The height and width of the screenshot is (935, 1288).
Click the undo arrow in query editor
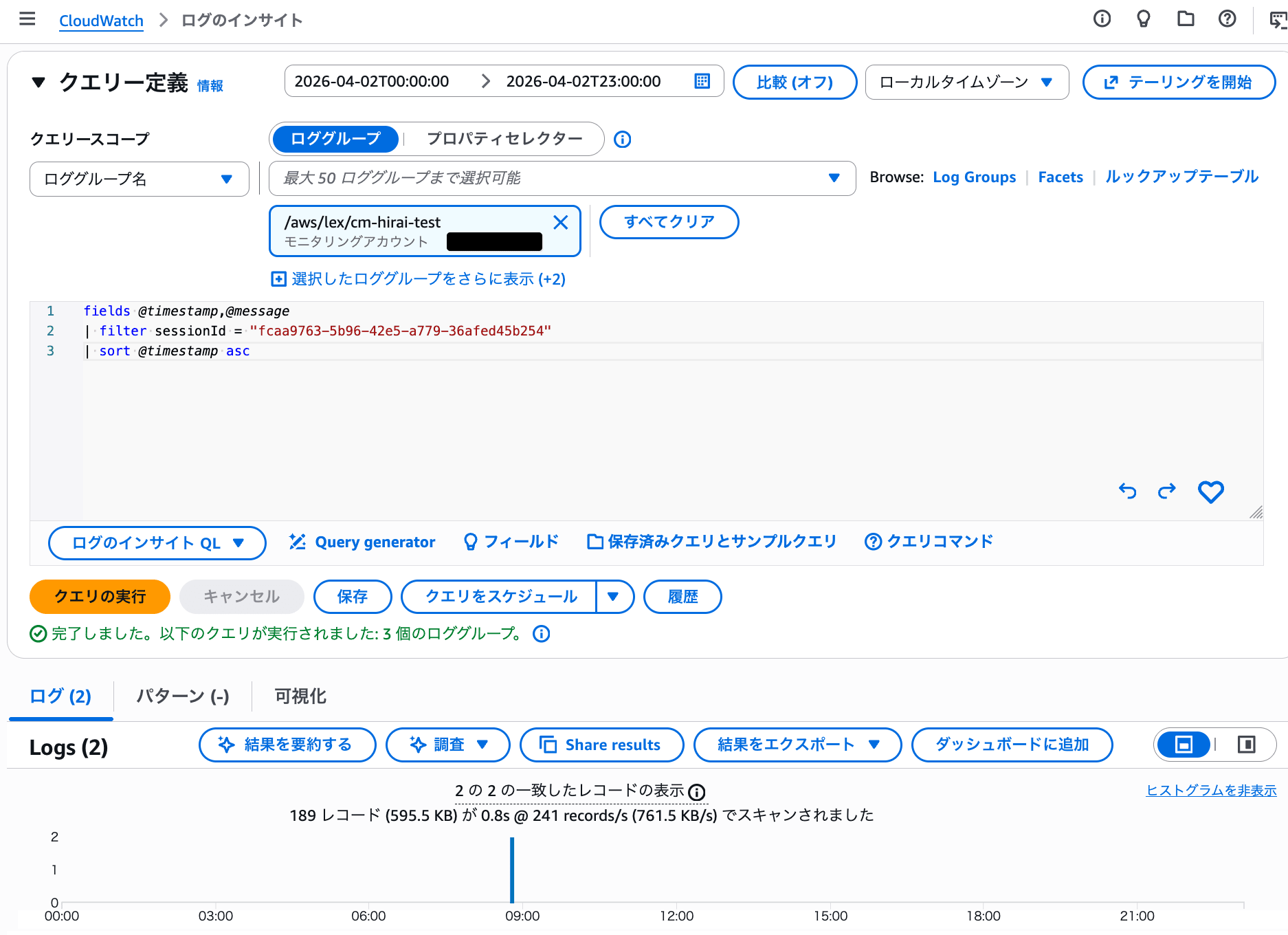1127,491
